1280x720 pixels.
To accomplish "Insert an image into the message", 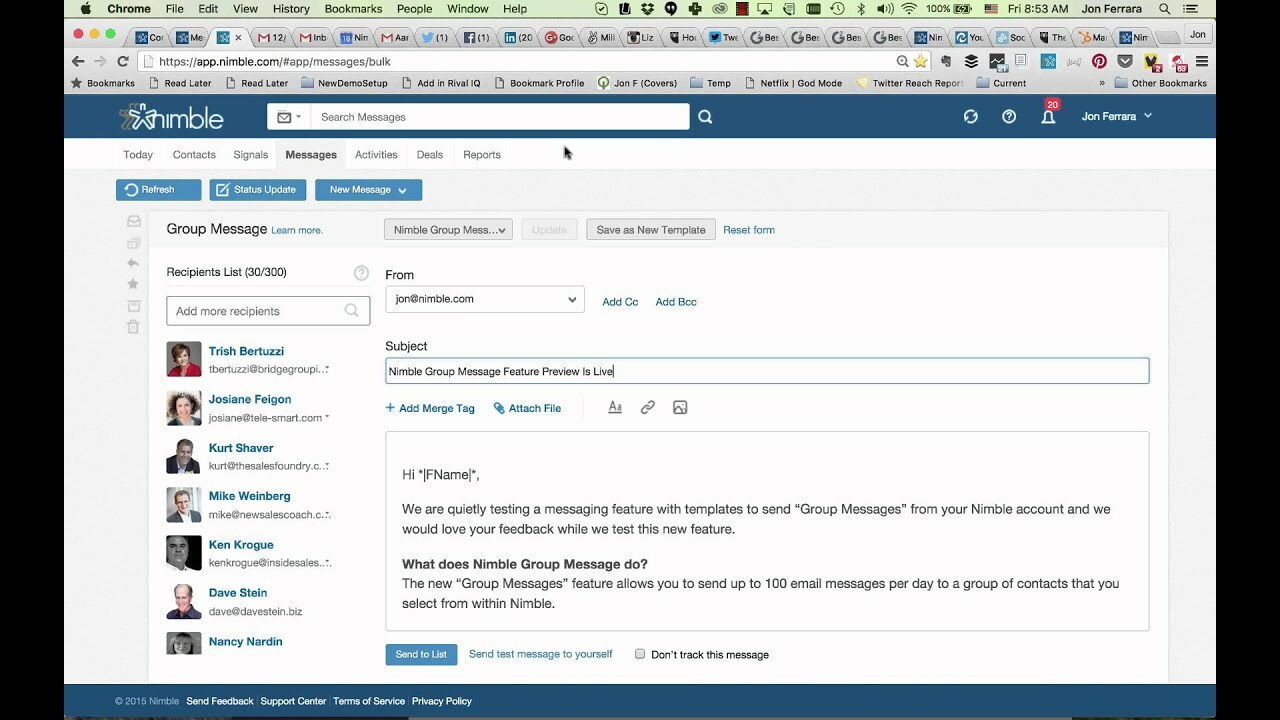I will tap(680, 407).
